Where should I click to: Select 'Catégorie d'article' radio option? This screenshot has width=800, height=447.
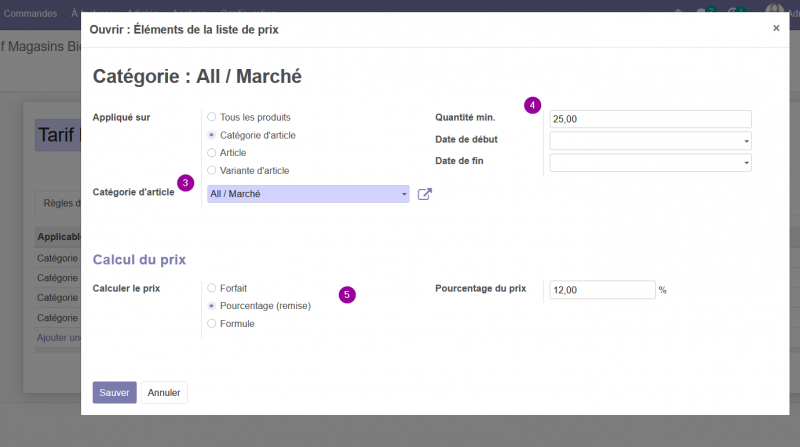point(212,135)
